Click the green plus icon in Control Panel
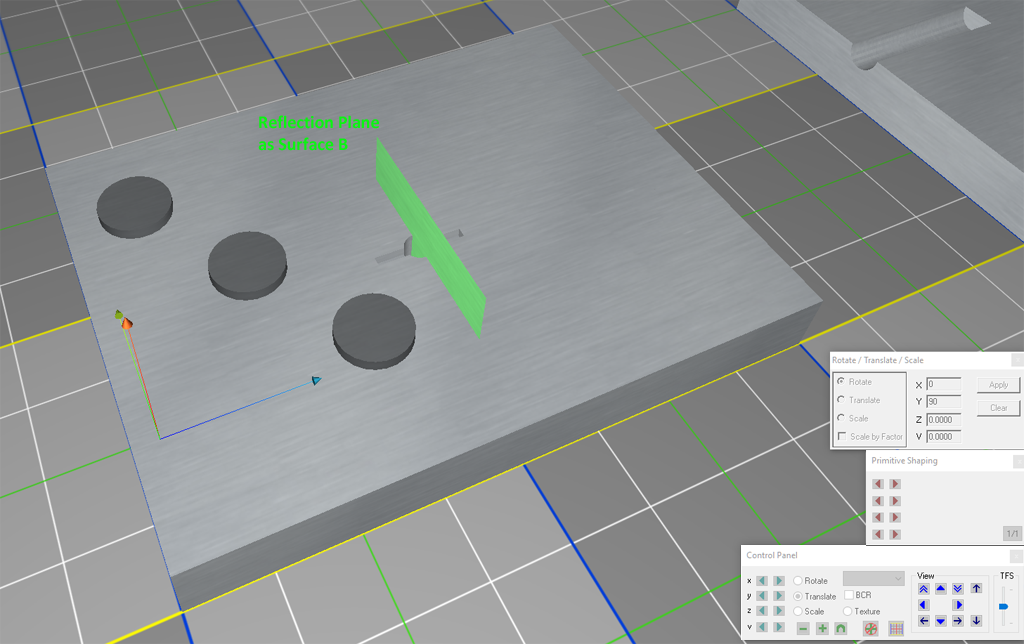The image size is (1024, 644). [x=822, y=628]
